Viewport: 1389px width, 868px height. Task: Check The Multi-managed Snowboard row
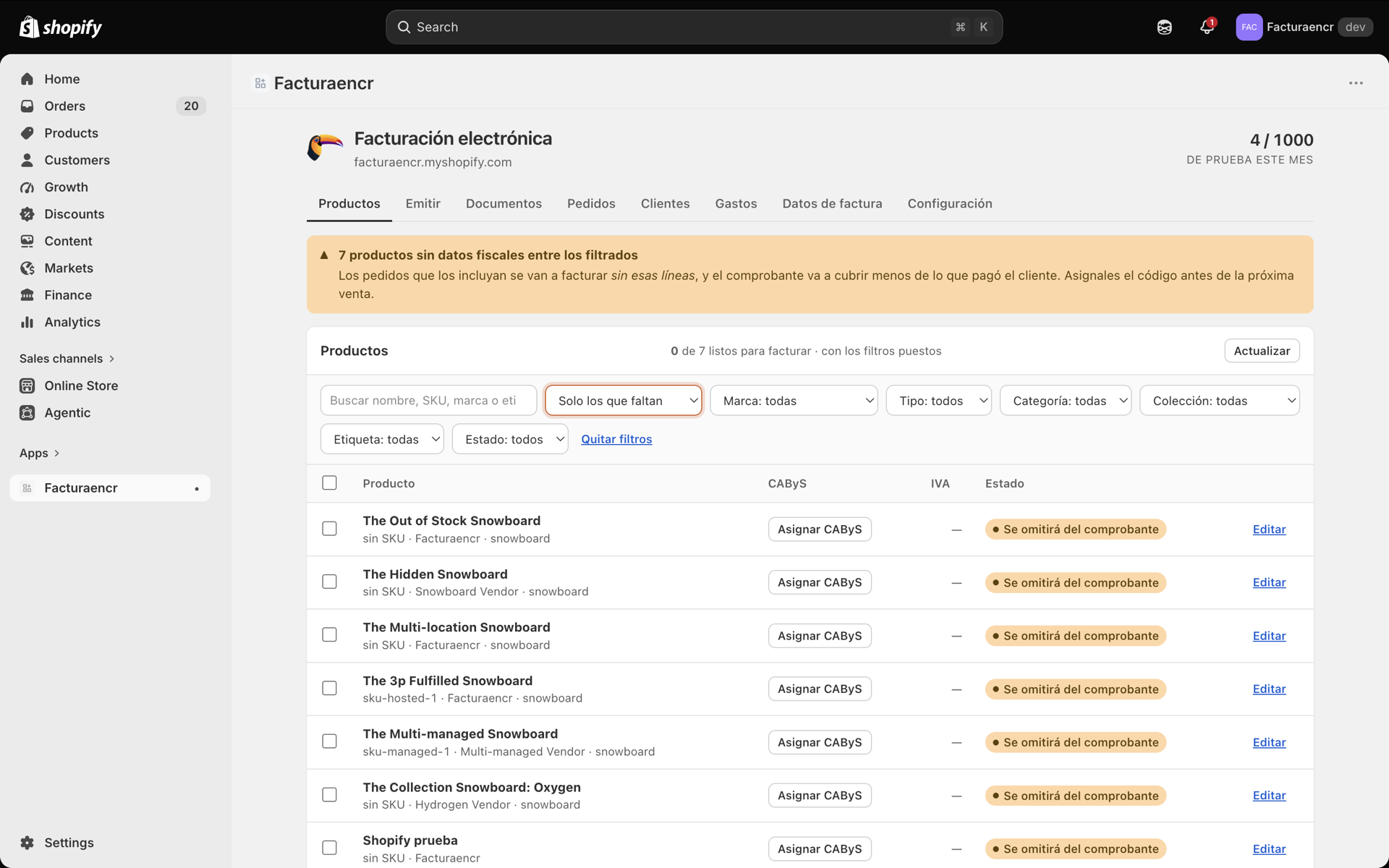pyautogui.click(x=329, y=741)
